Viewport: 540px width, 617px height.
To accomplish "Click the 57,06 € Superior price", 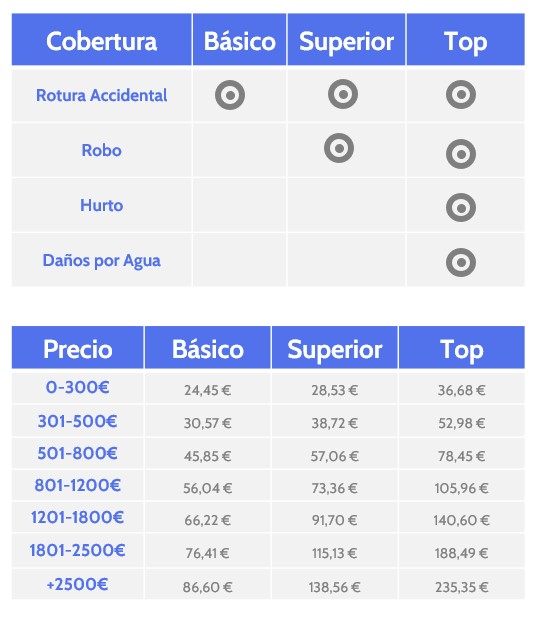I will click(335, 456).
